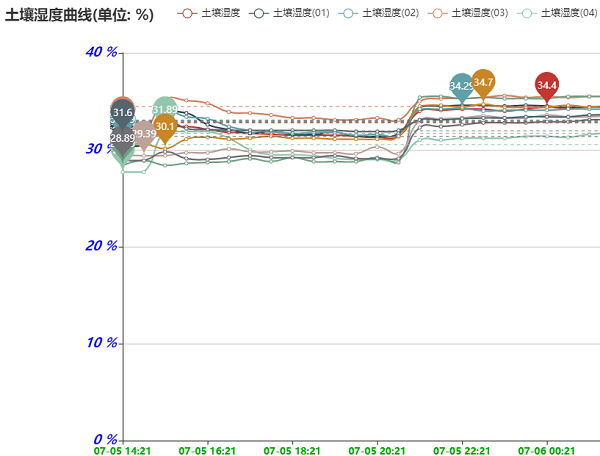Toggle 土壤湿度(01) series visibility
The image size is (600, 456).
pyautogui.click(x=288, y=13)
